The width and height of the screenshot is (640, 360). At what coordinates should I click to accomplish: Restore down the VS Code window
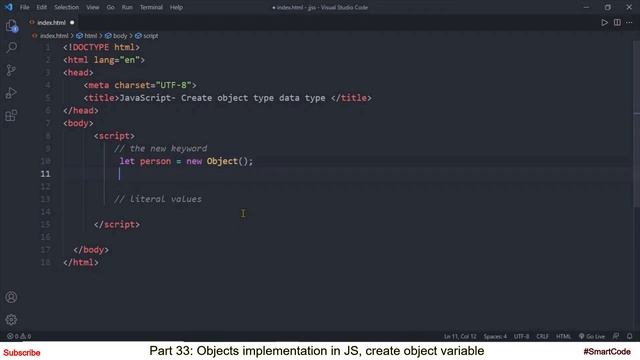point(608,7)
